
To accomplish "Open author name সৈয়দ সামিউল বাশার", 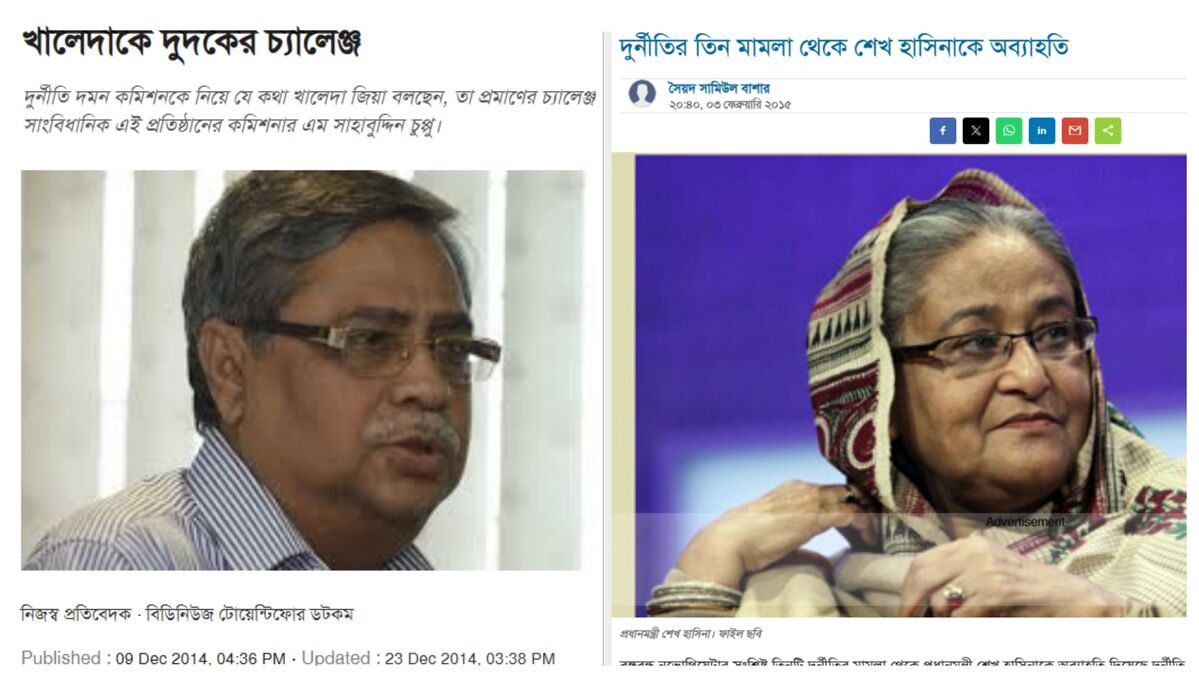I will [719, 88].
